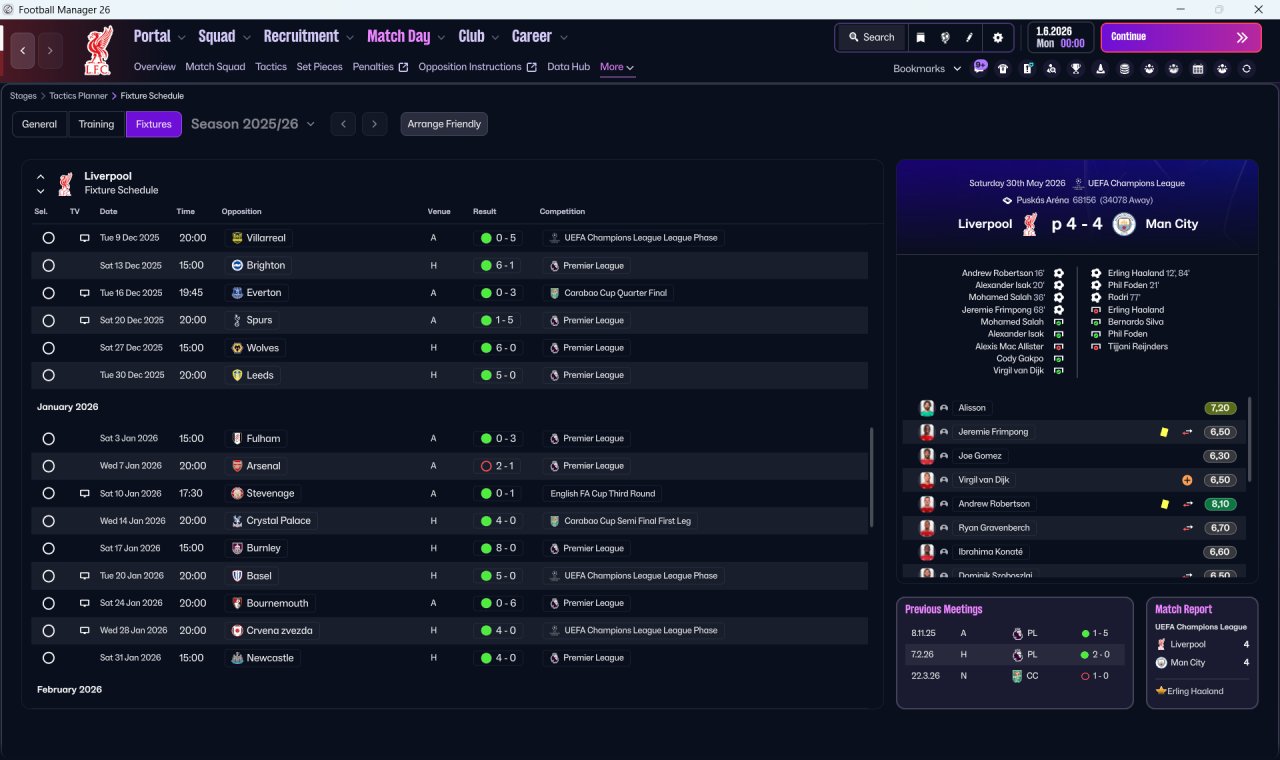Select the Burnley fixture radio button
The height and width of the screenshot is (760, 1280).
click(48, 548)
